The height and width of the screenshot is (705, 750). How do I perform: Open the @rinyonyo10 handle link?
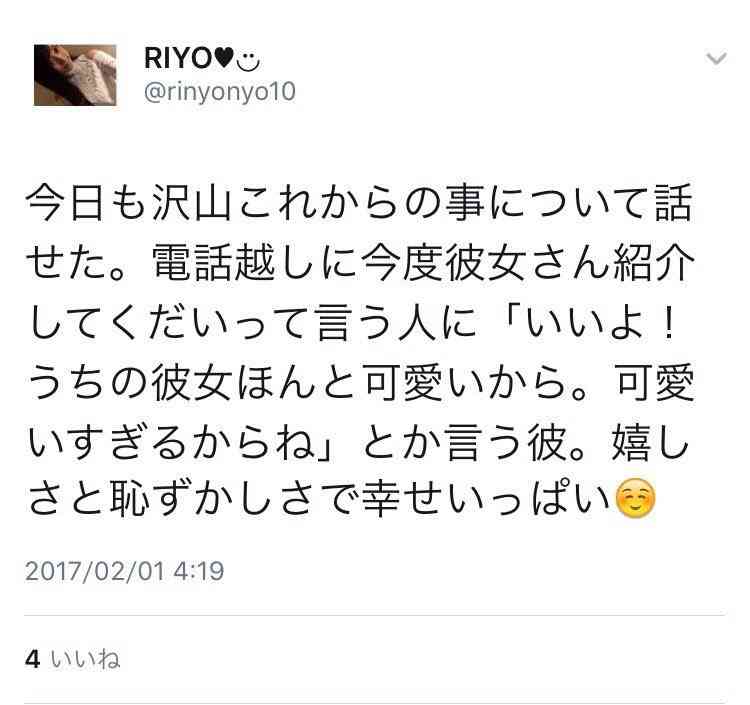pyautogui.click(x=220, y=92)
